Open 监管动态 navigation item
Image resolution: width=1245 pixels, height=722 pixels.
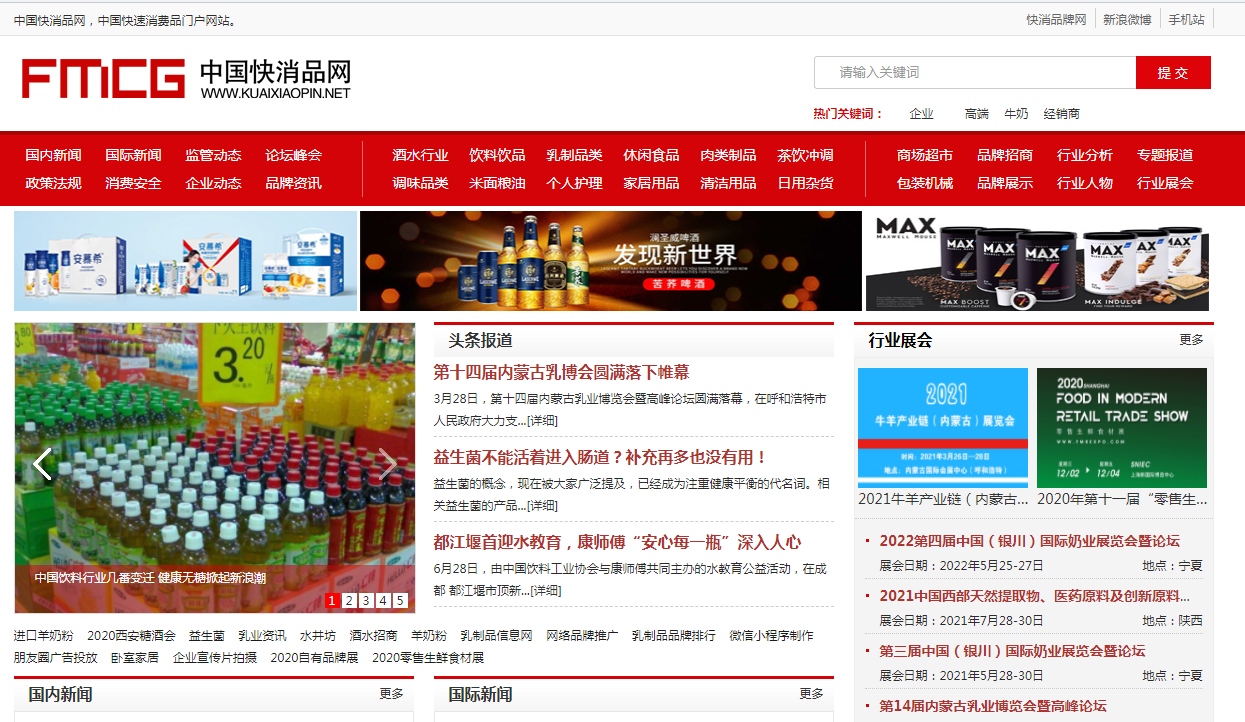[x=213, y=155]
